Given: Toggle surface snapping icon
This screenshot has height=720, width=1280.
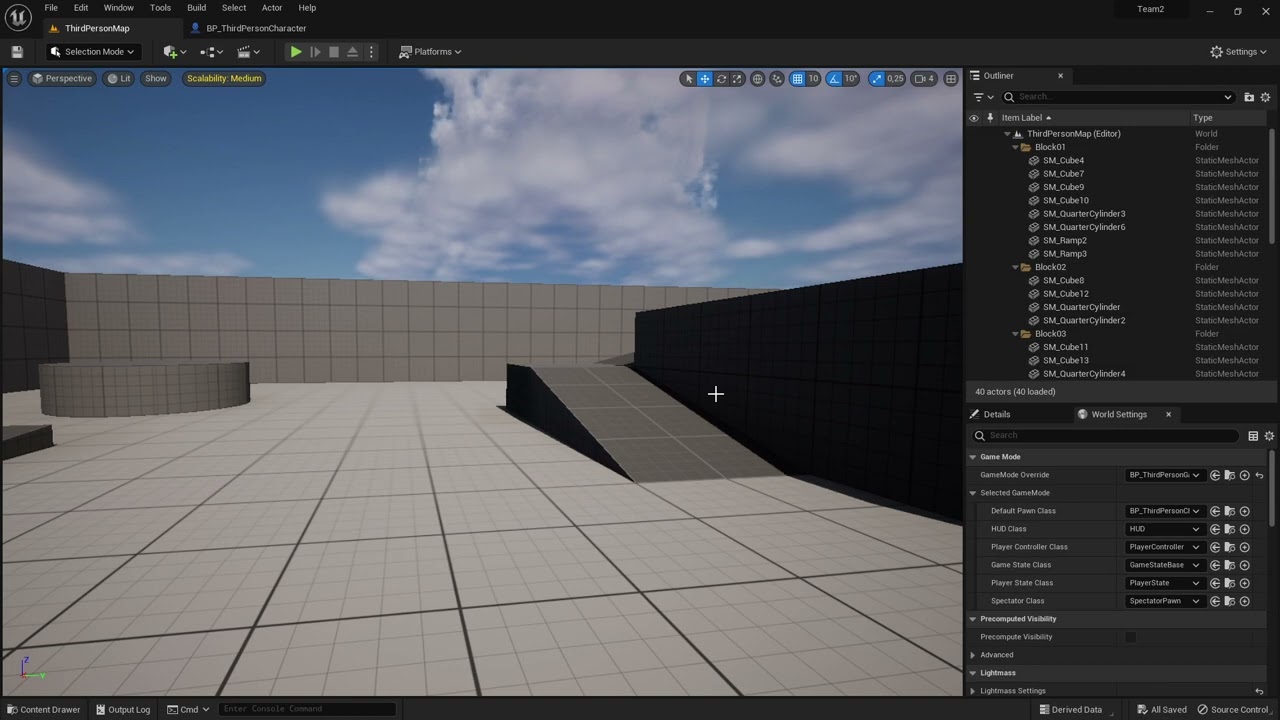Looking at the screenshot, I should pyautogui.click(x=777, y=79).
